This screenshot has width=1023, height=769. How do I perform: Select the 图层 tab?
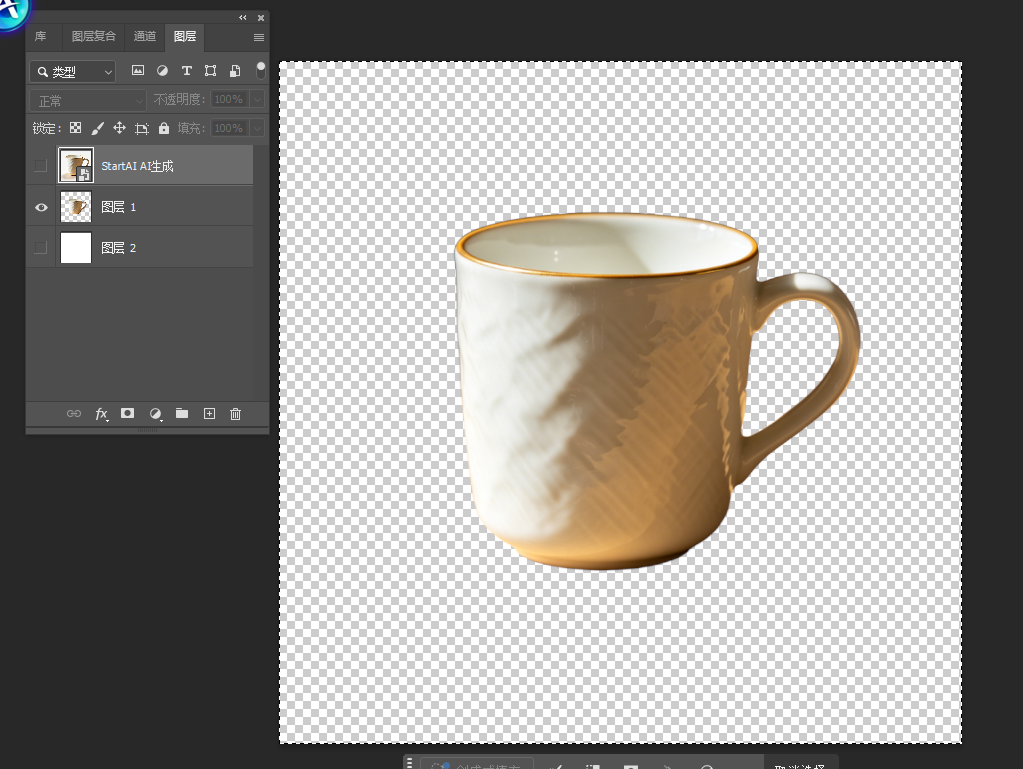point(185,37)
